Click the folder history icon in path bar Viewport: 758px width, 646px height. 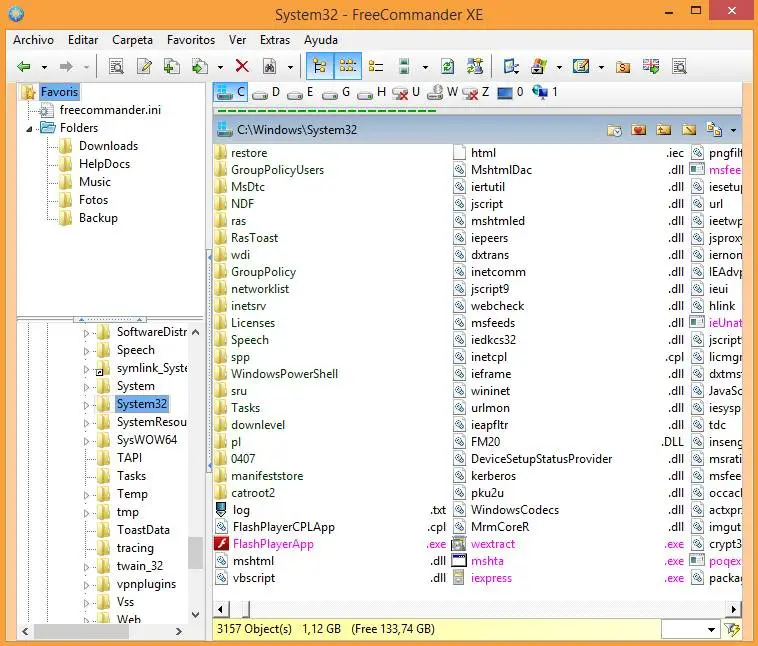click(x=614, y=130)
